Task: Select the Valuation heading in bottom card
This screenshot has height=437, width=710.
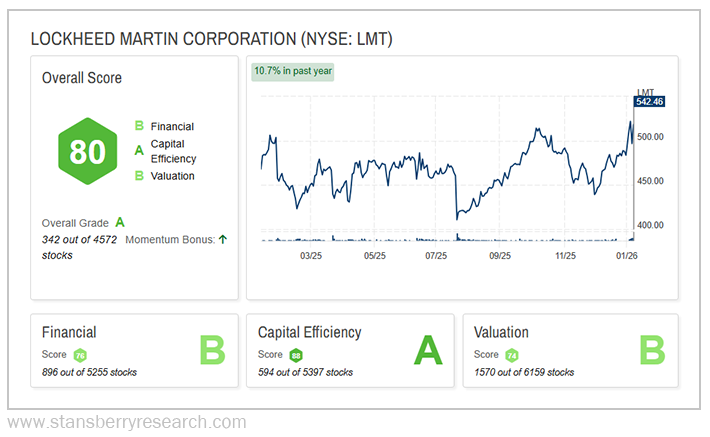Action: click(x=501, y=332)
